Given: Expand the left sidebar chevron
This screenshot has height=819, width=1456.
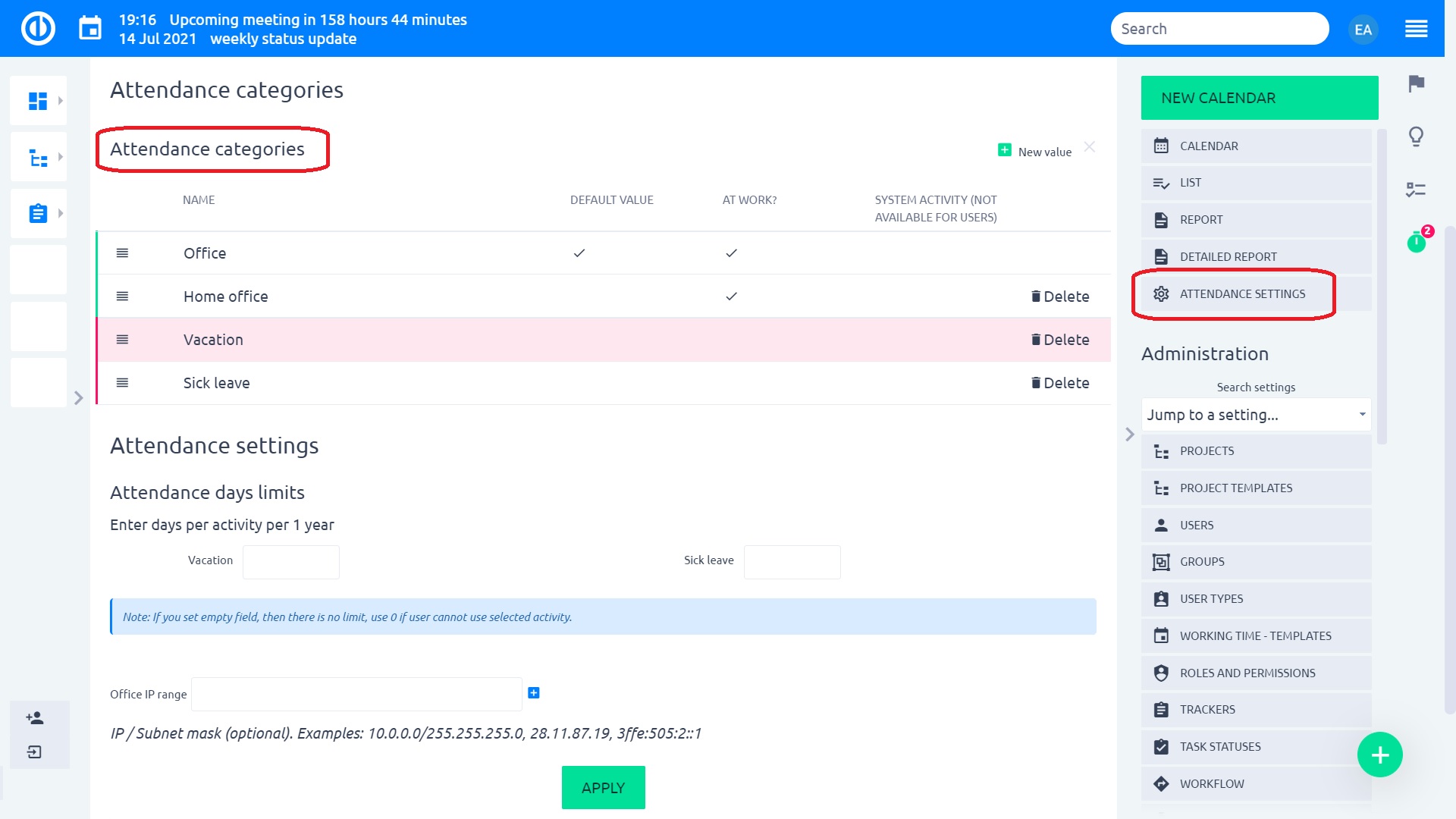Looking at the screenshot, I should click(x=78, y=397).
